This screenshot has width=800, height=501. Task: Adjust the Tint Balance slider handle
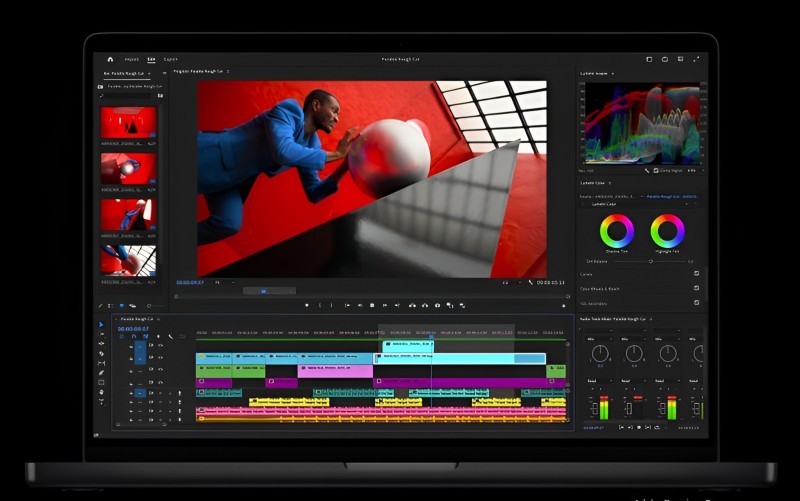click(x=651, y=261)
